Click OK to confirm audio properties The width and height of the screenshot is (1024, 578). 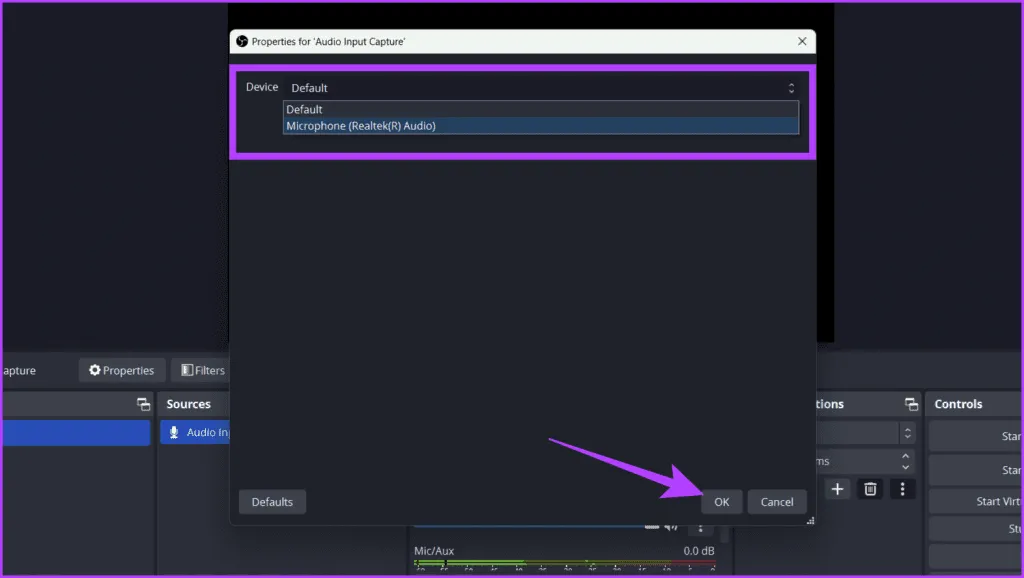[721, 502]
